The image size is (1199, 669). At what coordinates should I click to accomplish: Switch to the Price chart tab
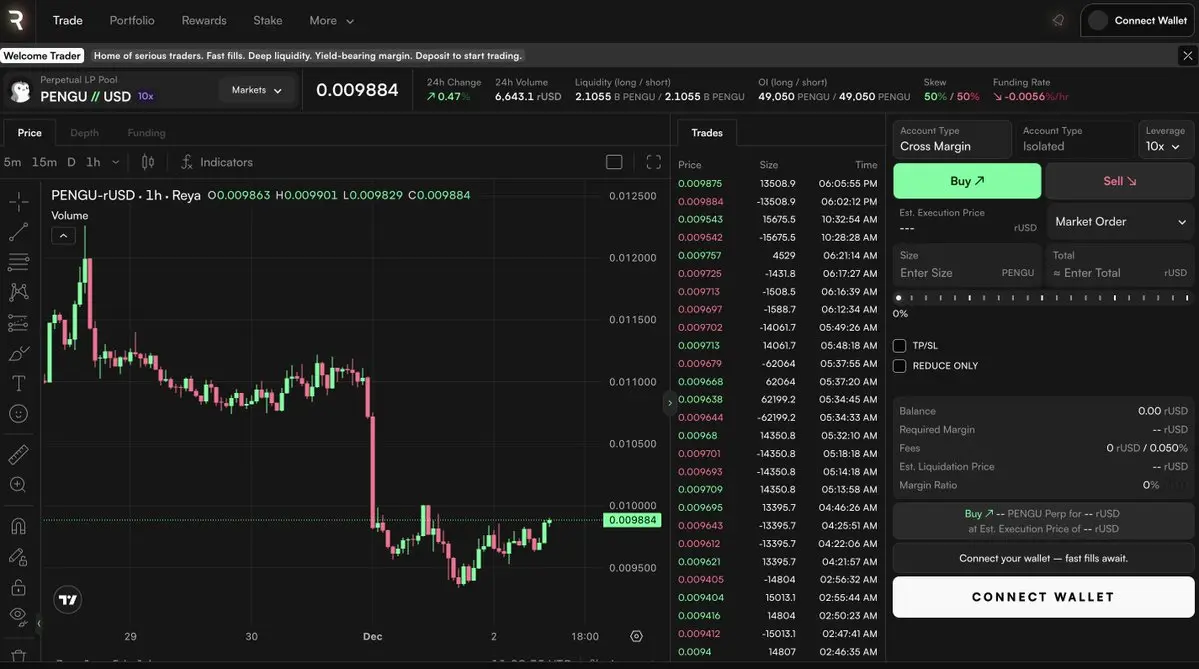pos(30,132)
